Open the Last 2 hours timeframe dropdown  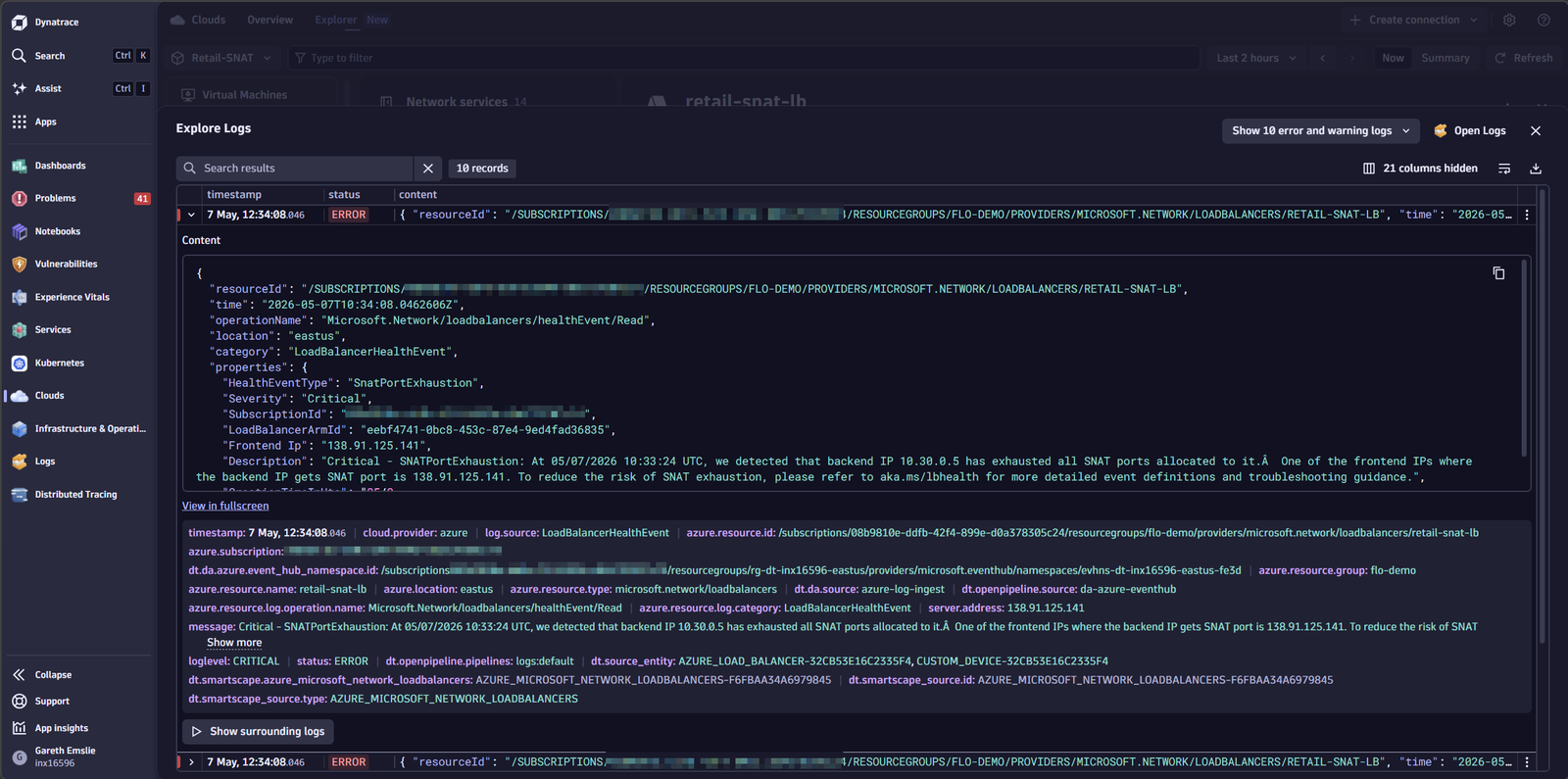click(x=1255, y=58)
